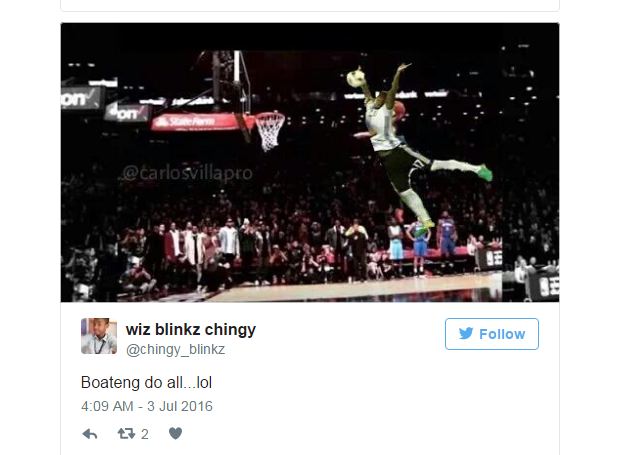Image resolution: width=627 pixels, height=455 pixels.
Task: Follow wiz blinkz chingy
Action: click(491, 334)
